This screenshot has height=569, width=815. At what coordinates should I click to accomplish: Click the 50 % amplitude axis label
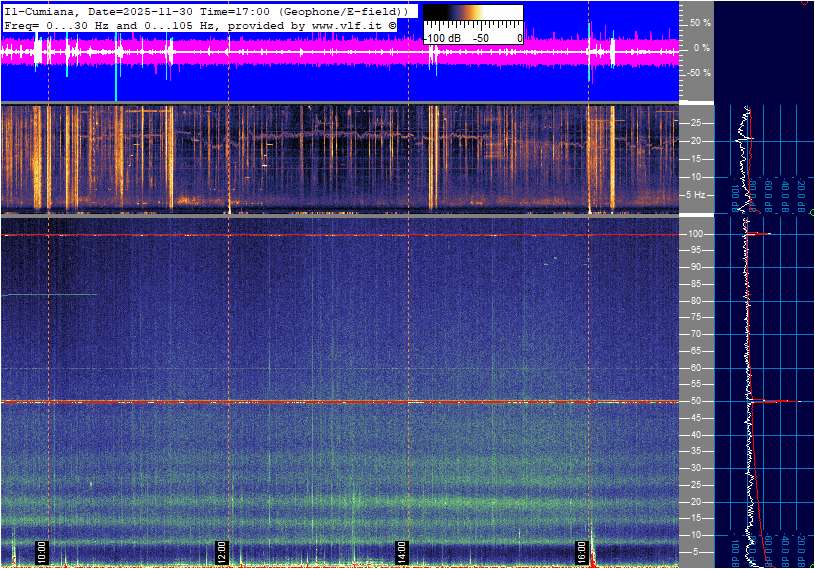(x=699, y=22)
